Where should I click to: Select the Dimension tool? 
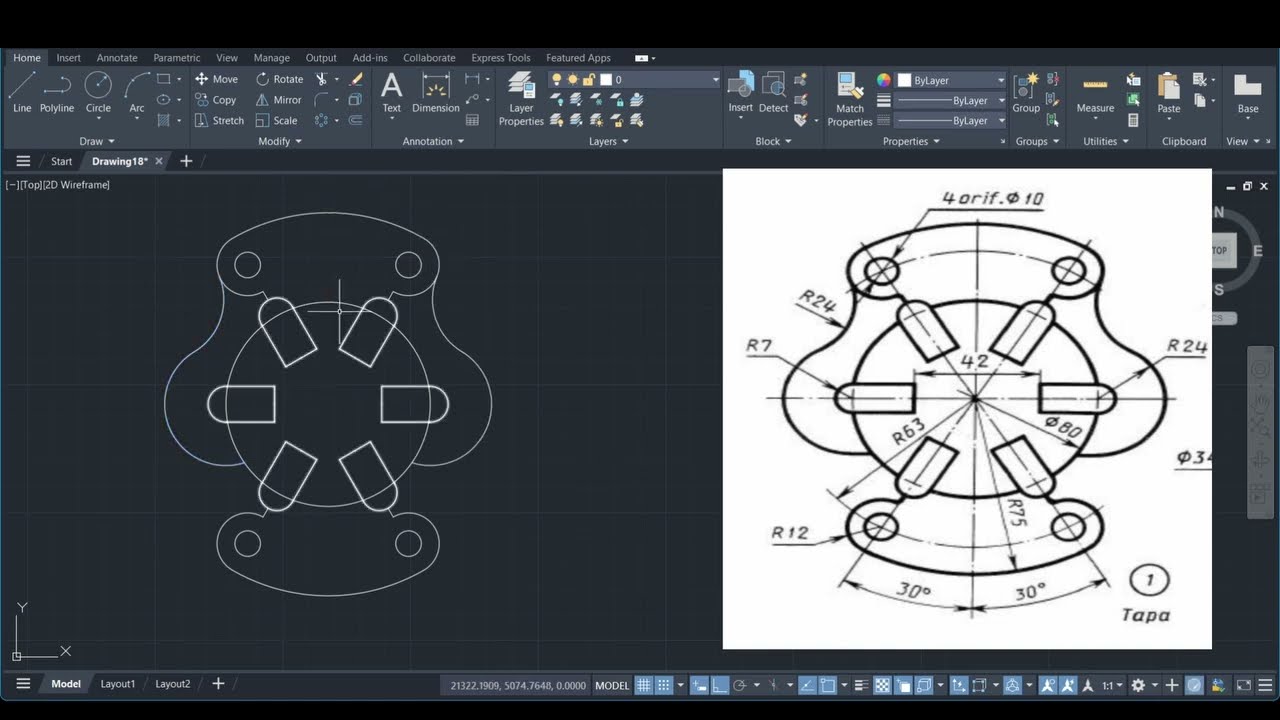pos(436,92)
